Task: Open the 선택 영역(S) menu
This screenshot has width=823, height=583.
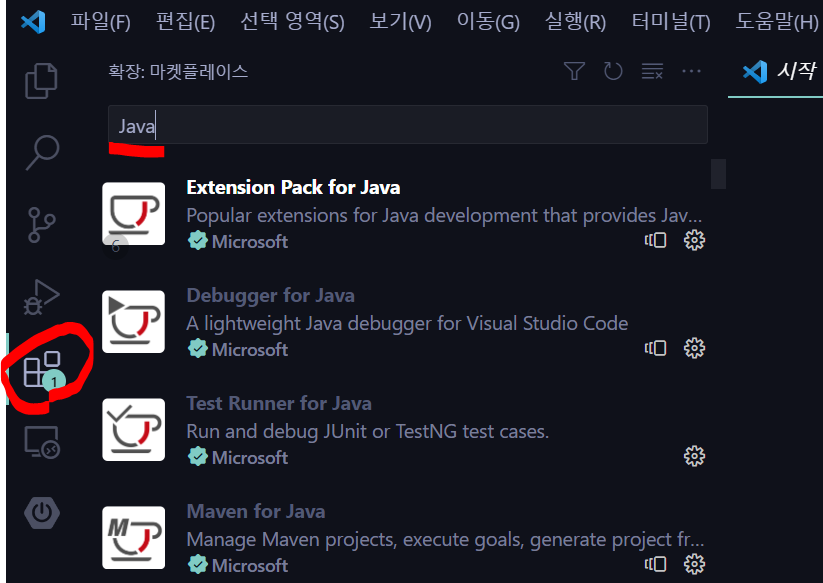Action: [x=292, y=22]
